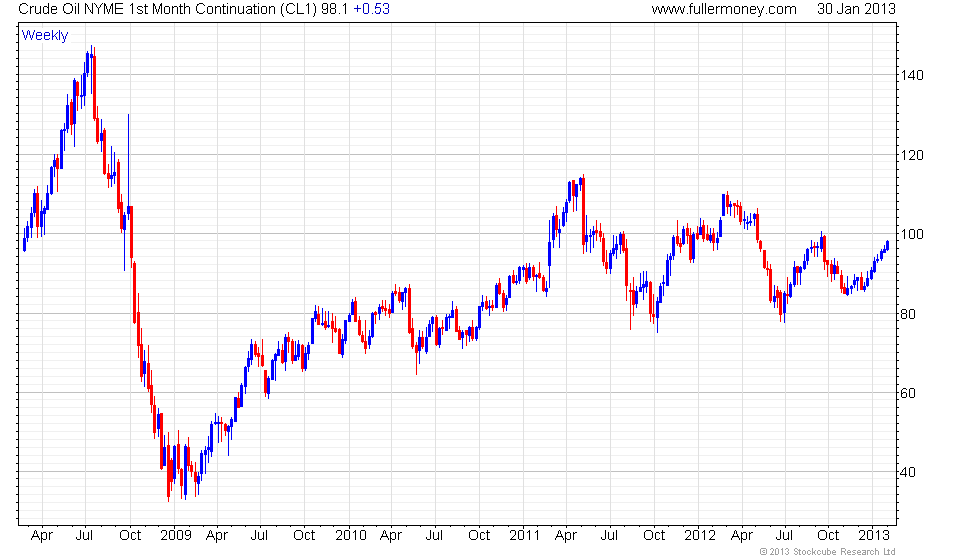Click the 120 price axis label
This screenshot has height=560, width=980.
pyautogui.click(x=912, y=155)
